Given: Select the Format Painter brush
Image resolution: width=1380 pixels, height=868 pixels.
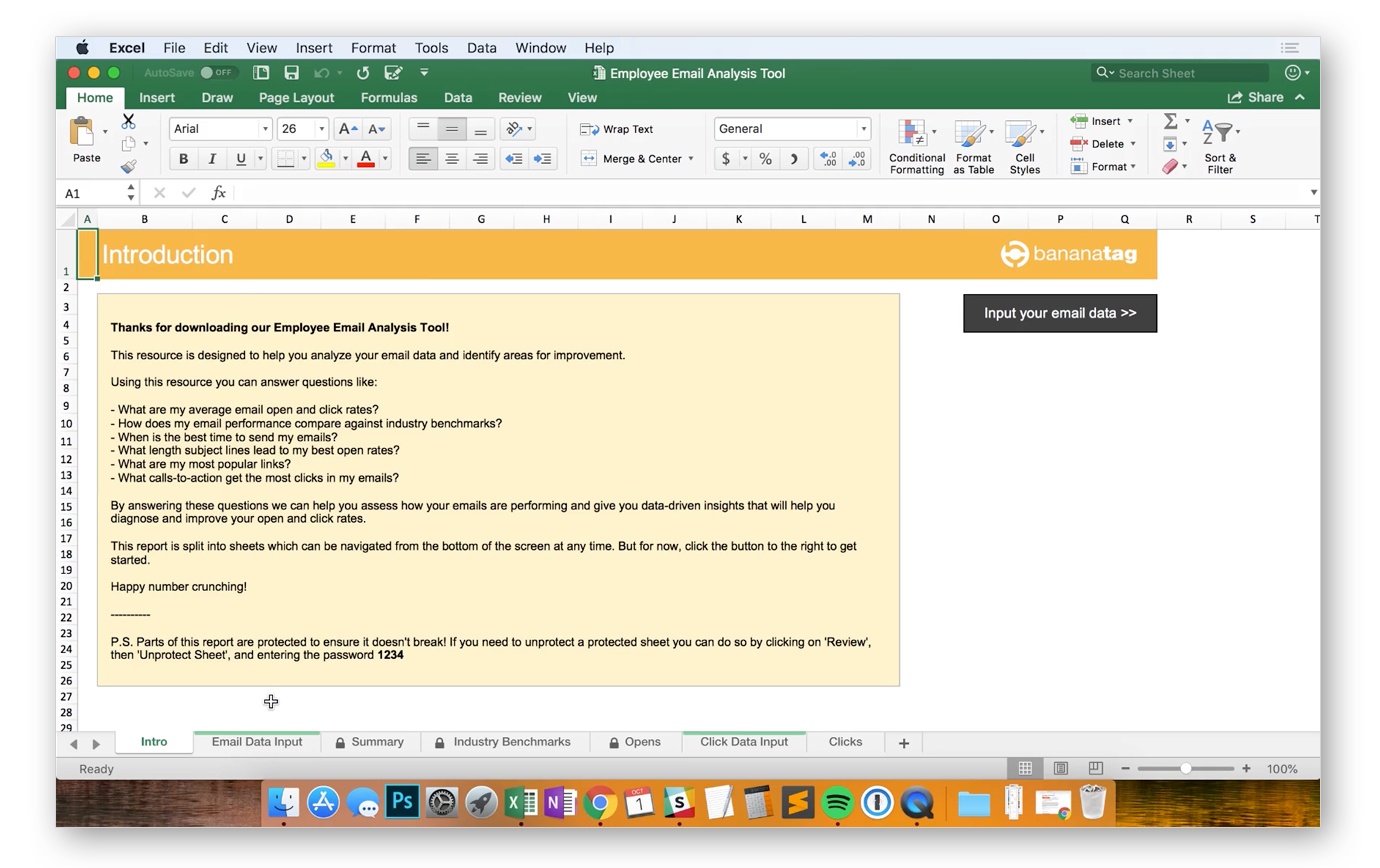Looking at the screenshot, I should tap(128, 167).
